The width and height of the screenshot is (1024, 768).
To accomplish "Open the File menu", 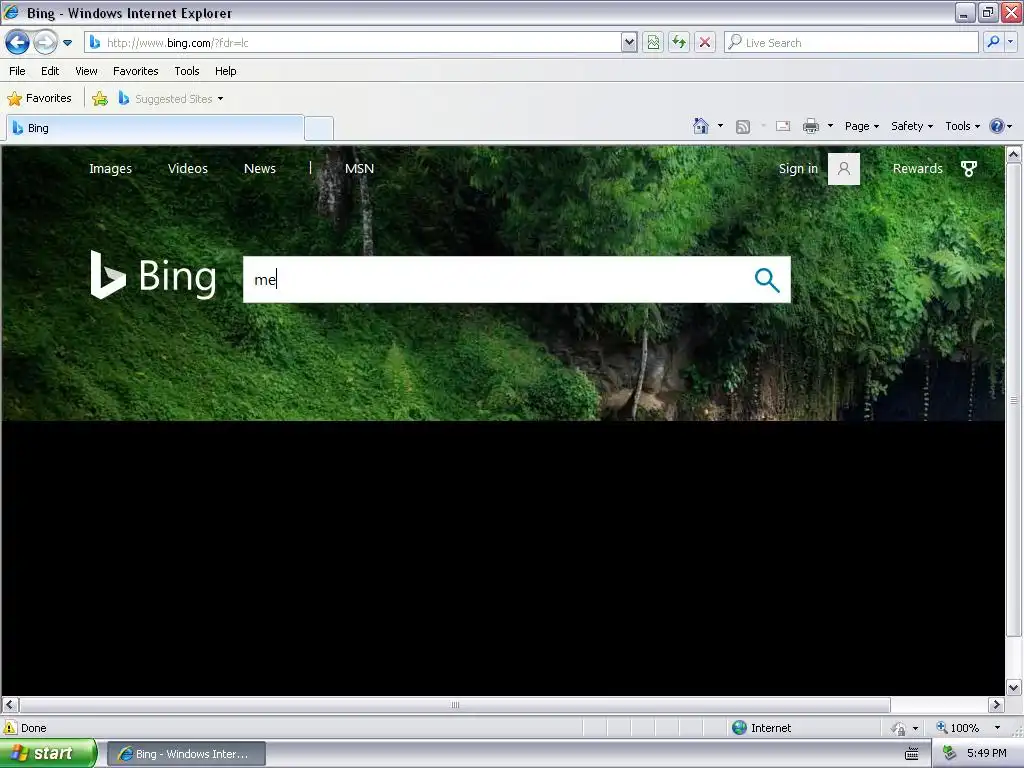I will (18, 71).
